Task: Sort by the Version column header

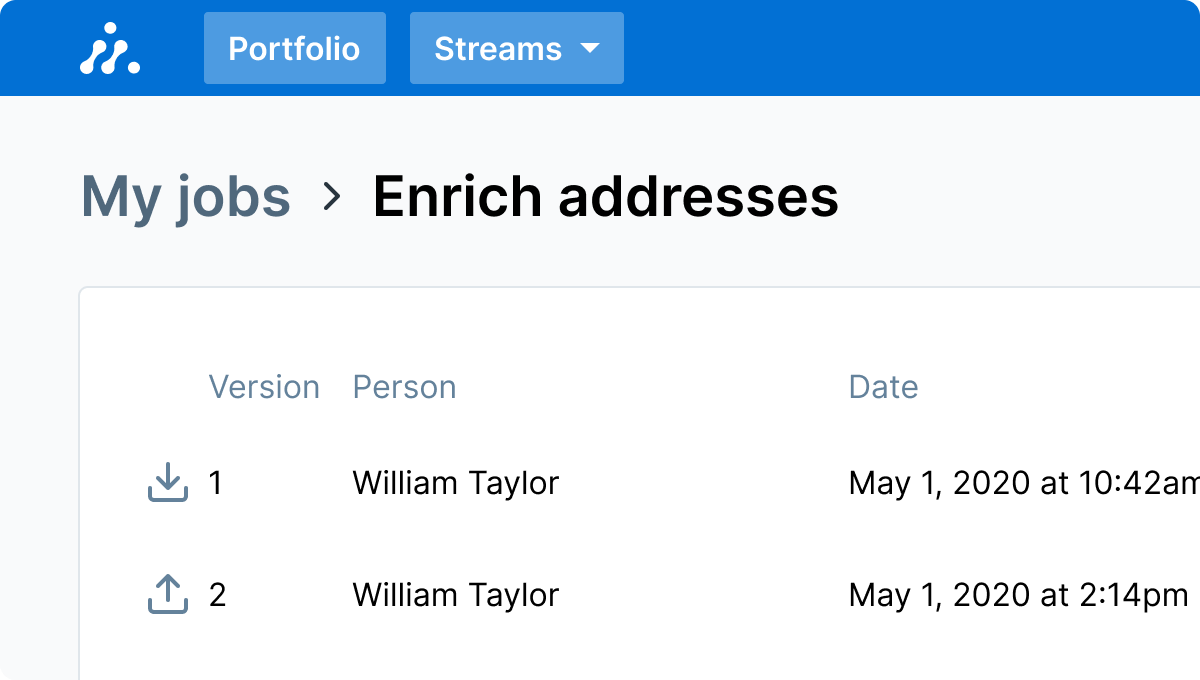Action: (x=264, y=387)
